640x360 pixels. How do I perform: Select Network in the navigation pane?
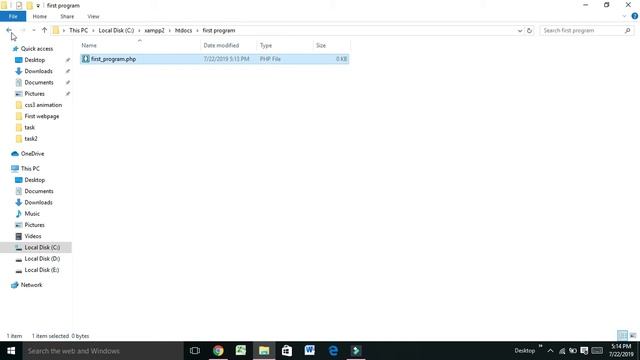pyautogui.click(x=31, y=285)
